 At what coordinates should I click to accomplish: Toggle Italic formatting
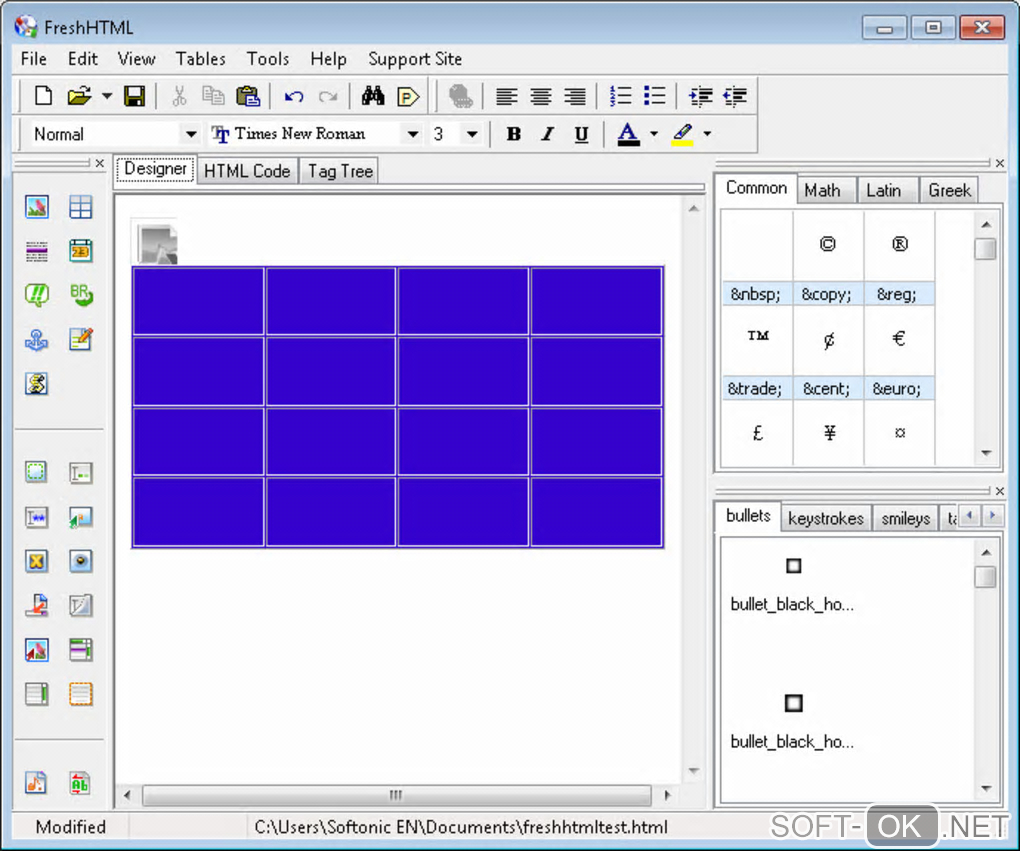[547, 134]
